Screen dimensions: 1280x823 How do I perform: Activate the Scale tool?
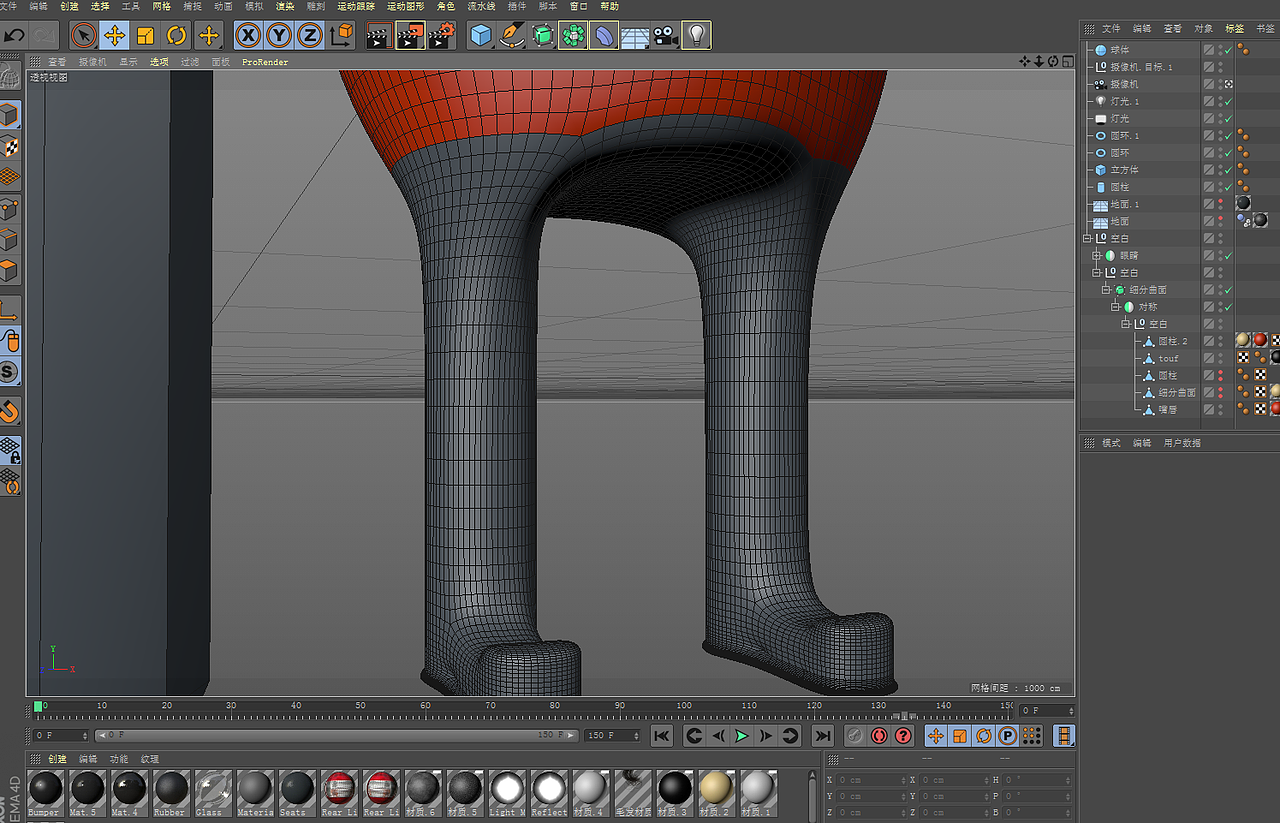click(145, 36)
